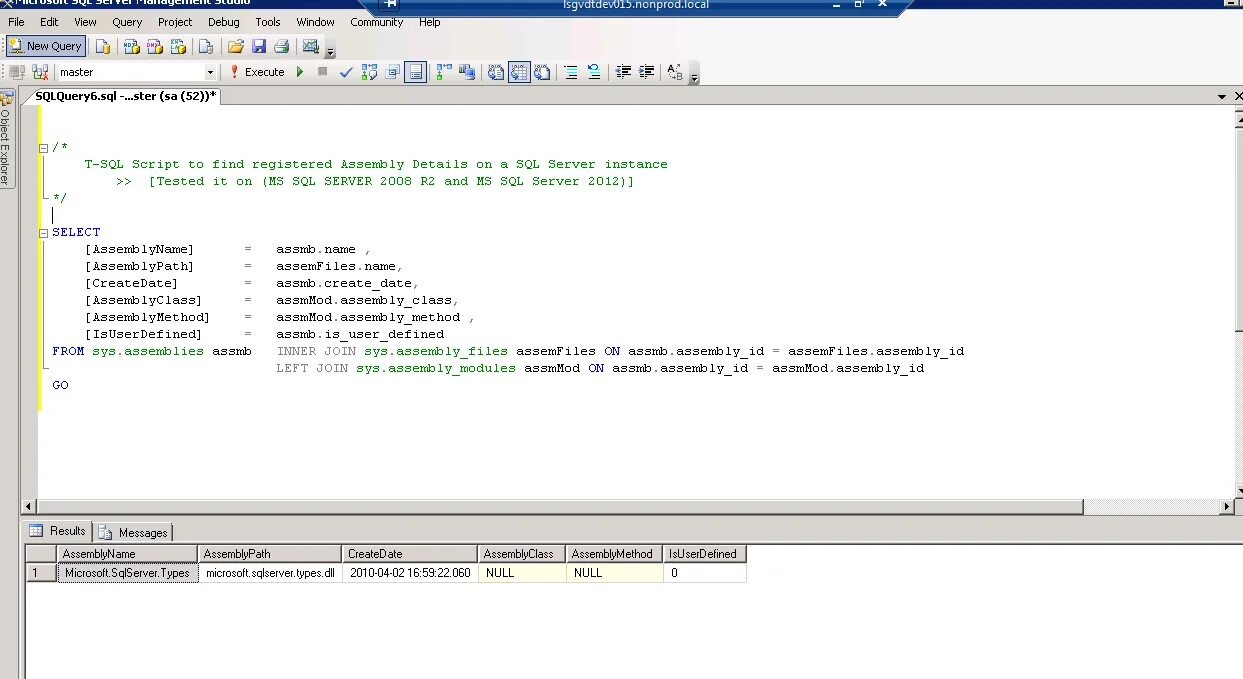This screenshot has height=679, width=1243.
Task: Show the auto-hidden Object Explorer panel
Action: (6, 138)
